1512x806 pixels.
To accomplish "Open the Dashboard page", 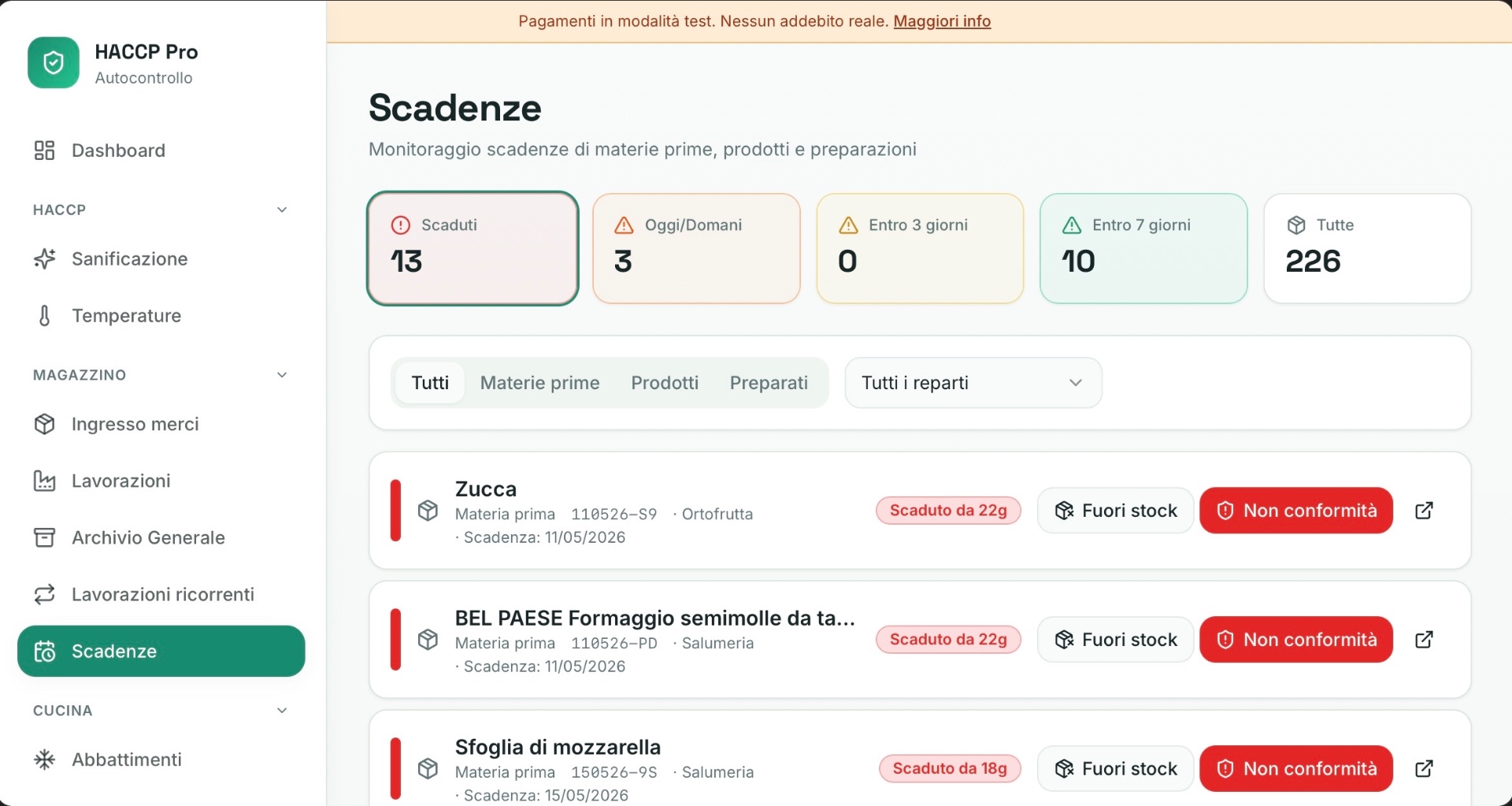I will coord(161,150).
